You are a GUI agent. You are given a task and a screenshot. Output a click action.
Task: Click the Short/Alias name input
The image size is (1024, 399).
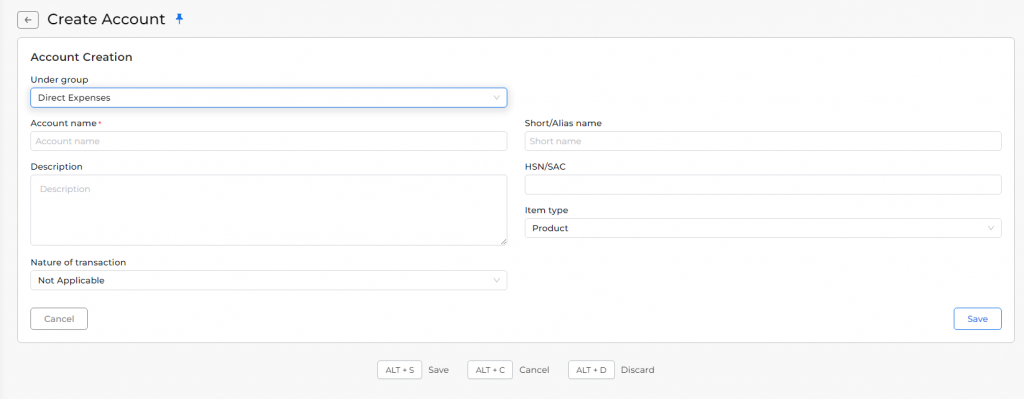tap(763, 141)
